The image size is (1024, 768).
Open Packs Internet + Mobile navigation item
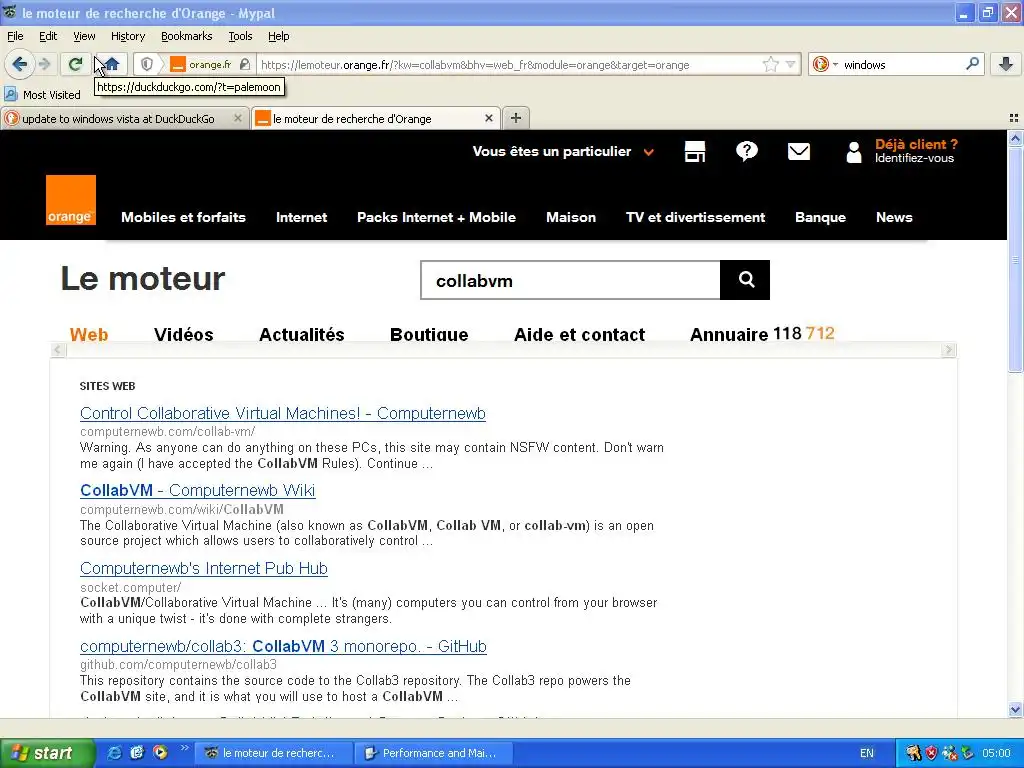436,217
